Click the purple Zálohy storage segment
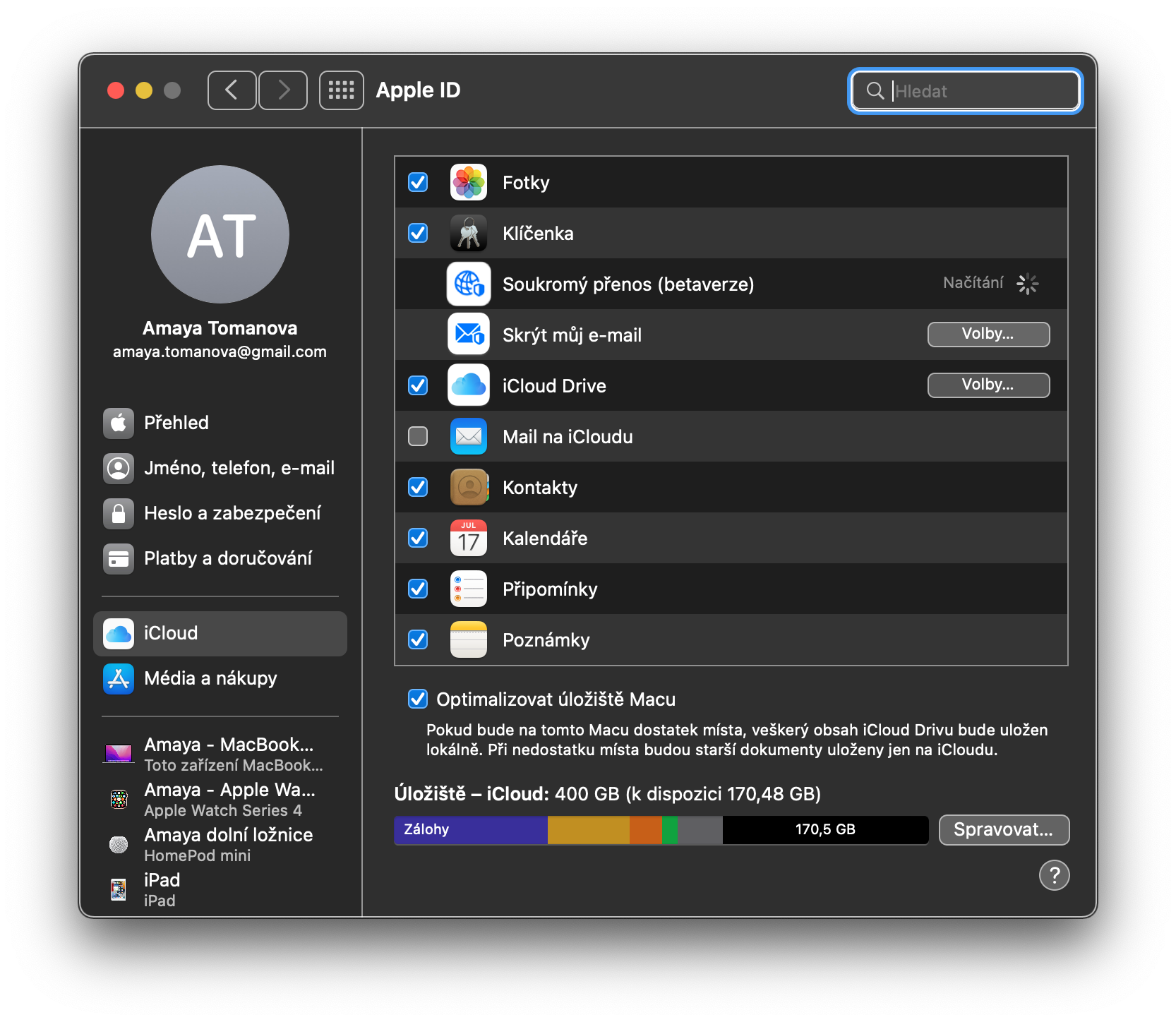1176x1022 pixels. coord(471,830)
